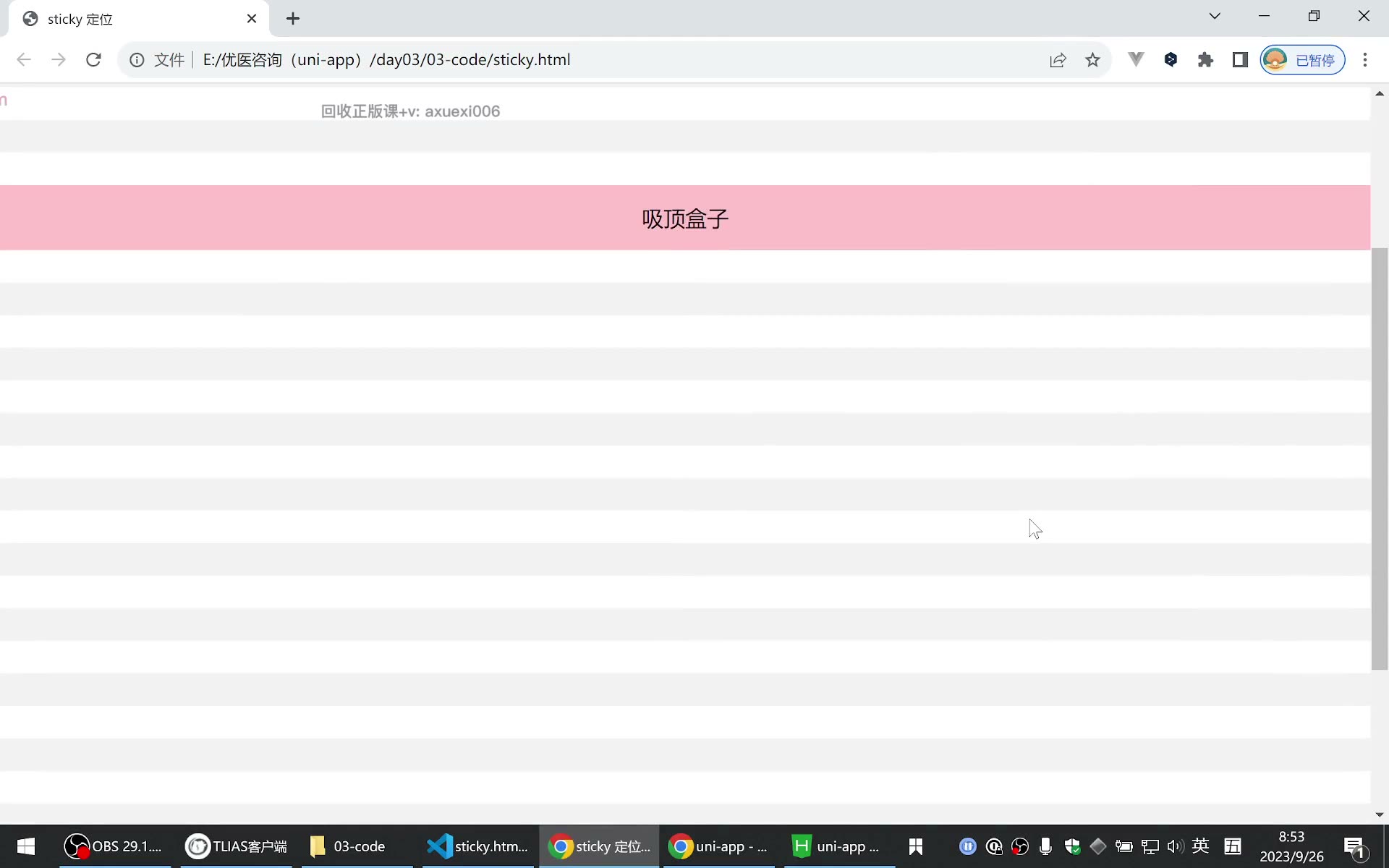This screenshot has height=868, width=1389.
Task: Click the bookmark-shaped taskbar icon
Action: 916,846
